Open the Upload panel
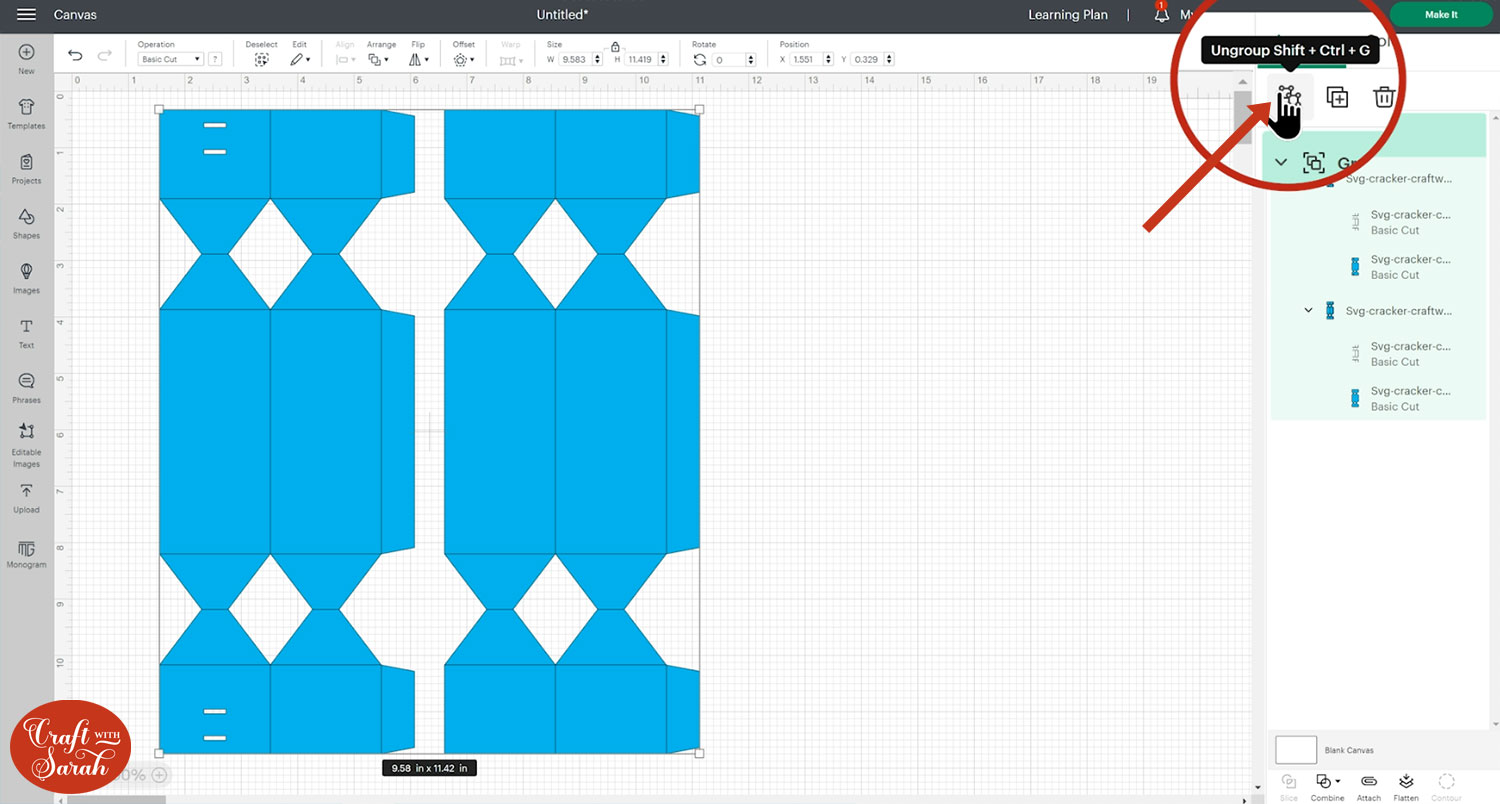1500x804 pixels. (26, 497)
